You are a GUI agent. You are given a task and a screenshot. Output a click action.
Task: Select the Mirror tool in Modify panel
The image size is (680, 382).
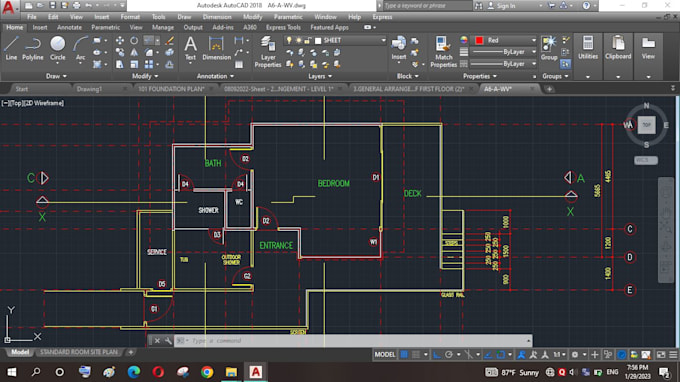coord(134,52)
